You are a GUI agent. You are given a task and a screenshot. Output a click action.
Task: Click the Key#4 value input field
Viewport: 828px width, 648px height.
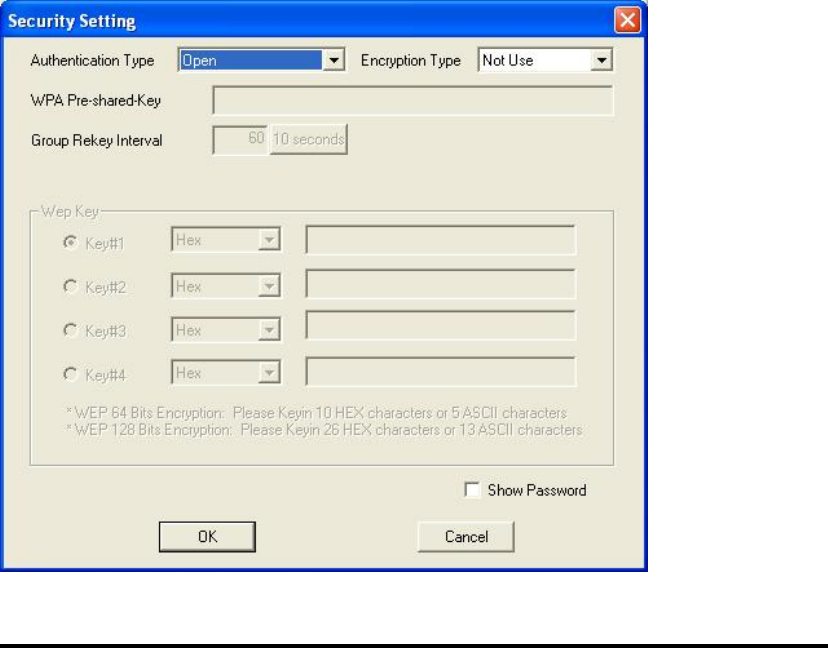coord(440,371)
